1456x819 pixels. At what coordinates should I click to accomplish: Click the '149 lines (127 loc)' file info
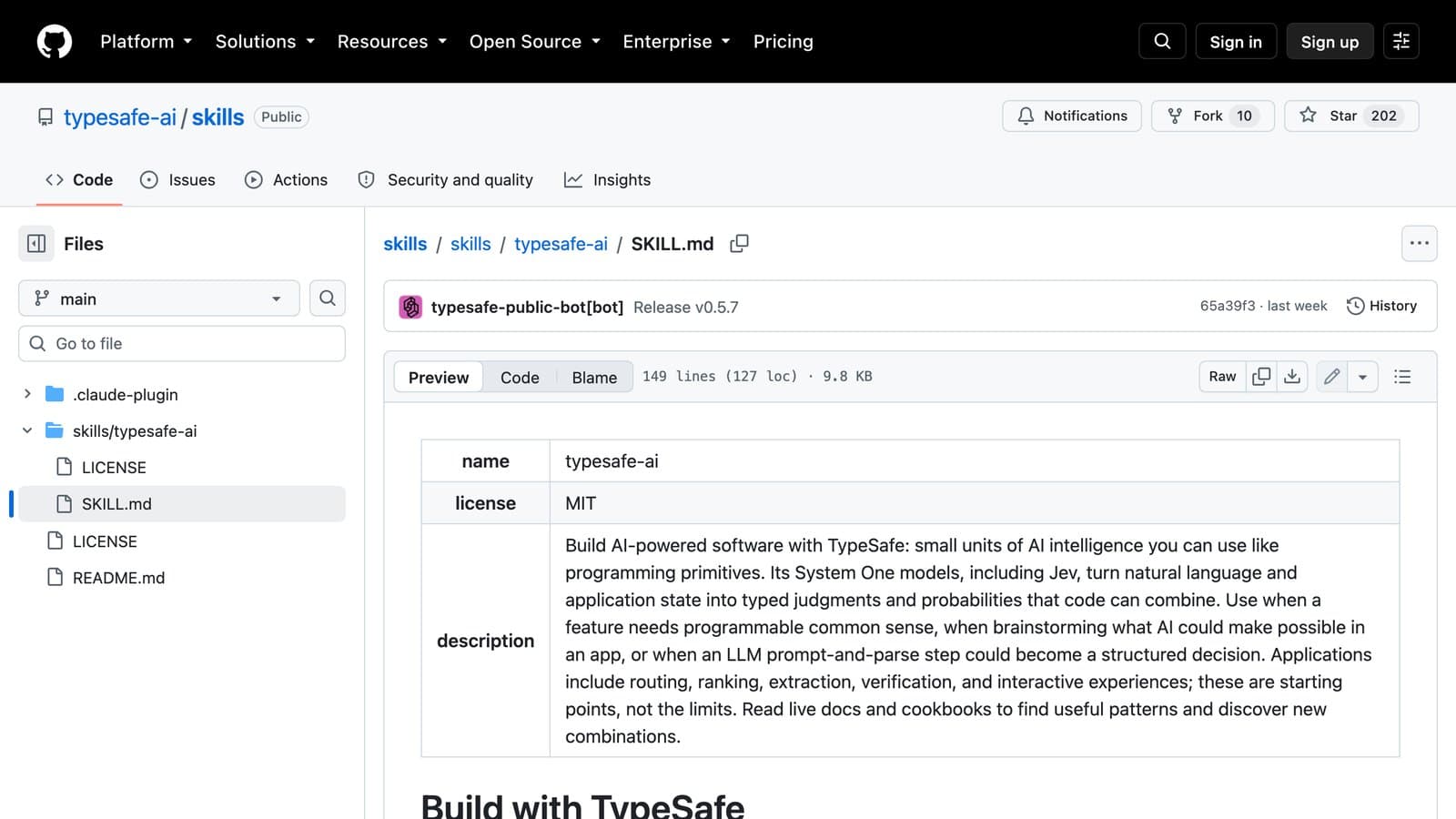719,377
